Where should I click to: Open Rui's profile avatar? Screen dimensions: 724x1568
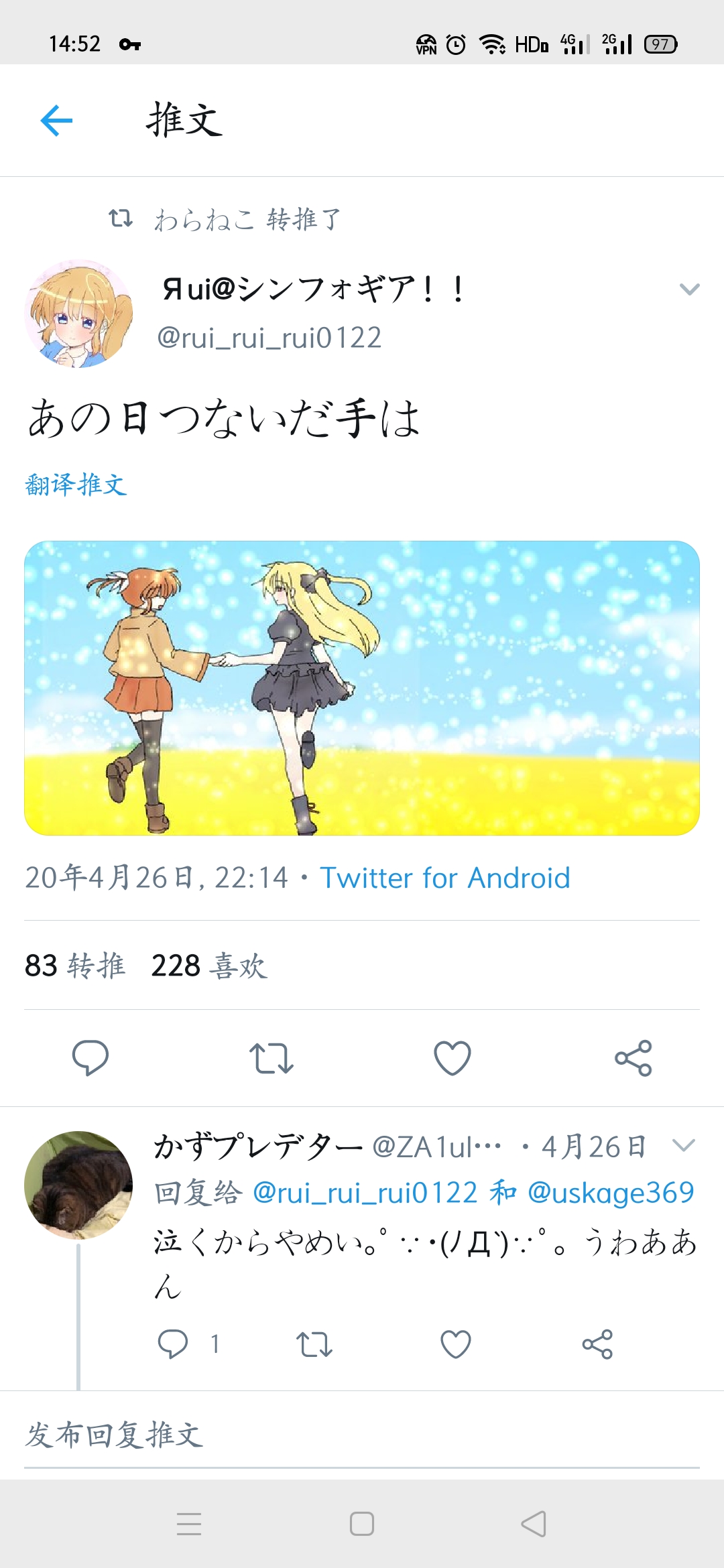coord(78,314)
